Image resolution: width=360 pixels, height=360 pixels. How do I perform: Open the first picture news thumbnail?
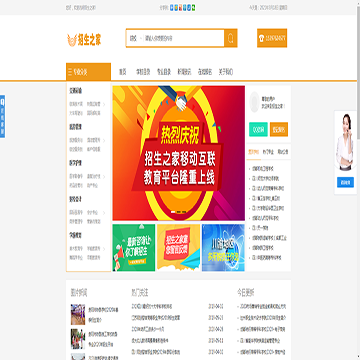(78, 314)
